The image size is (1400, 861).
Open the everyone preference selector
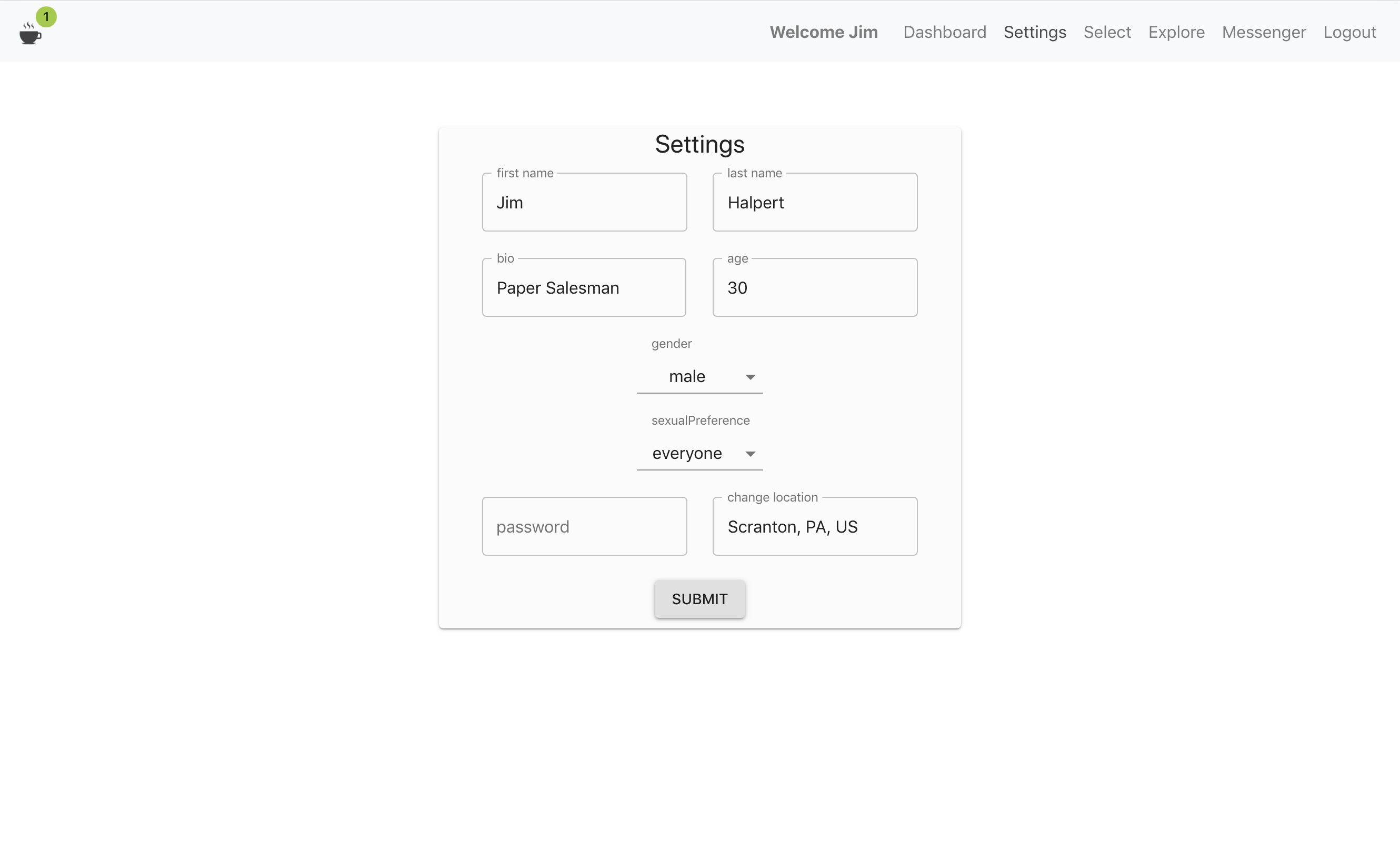click(x=687, y=453)
